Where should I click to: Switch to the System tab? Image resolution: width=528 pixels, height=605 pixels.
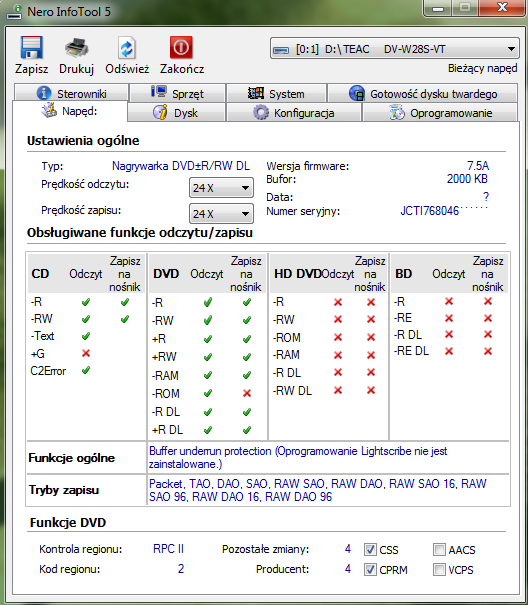point(276,93)
